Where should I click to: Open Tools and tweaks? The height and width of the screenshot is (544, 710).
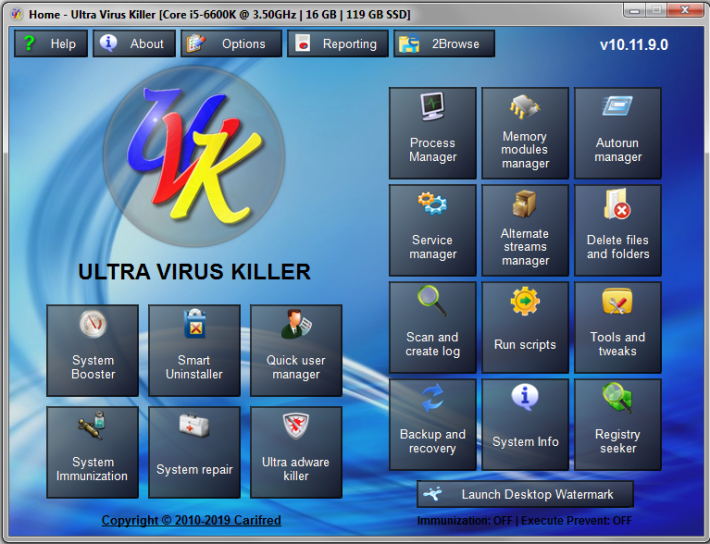click(618, 327)
